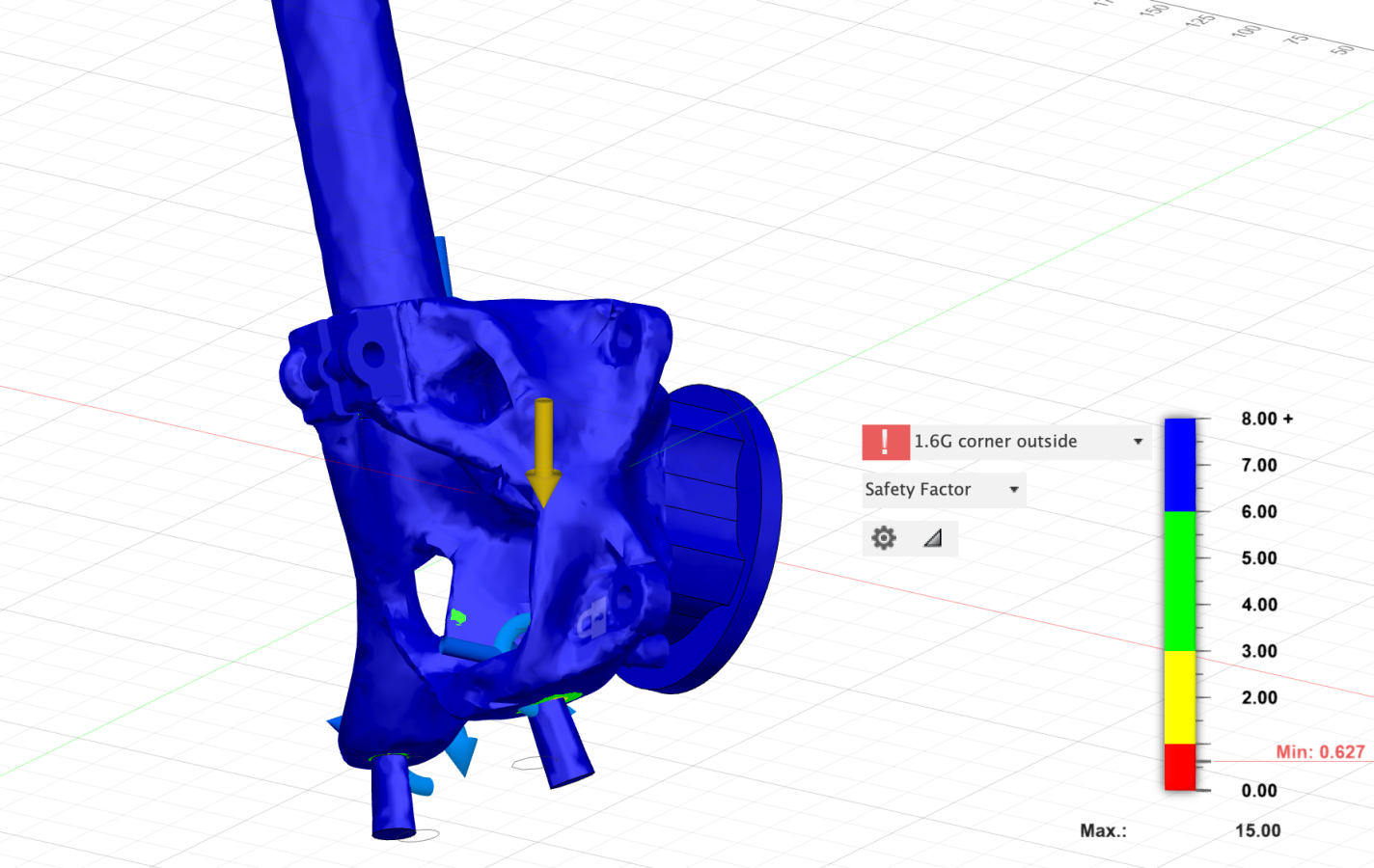Select the bottom-left cylindrical pin
Screen dimensions: 1374x868
click(x=392, y=797)
